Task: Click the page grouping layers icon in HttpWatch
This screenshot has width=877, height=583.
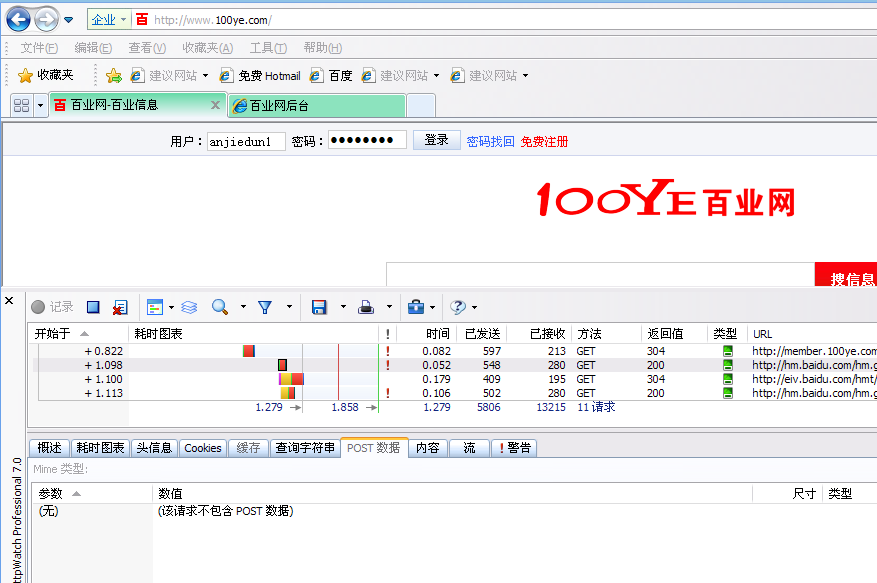Action: pyautogui.click(x=189, y=307)
